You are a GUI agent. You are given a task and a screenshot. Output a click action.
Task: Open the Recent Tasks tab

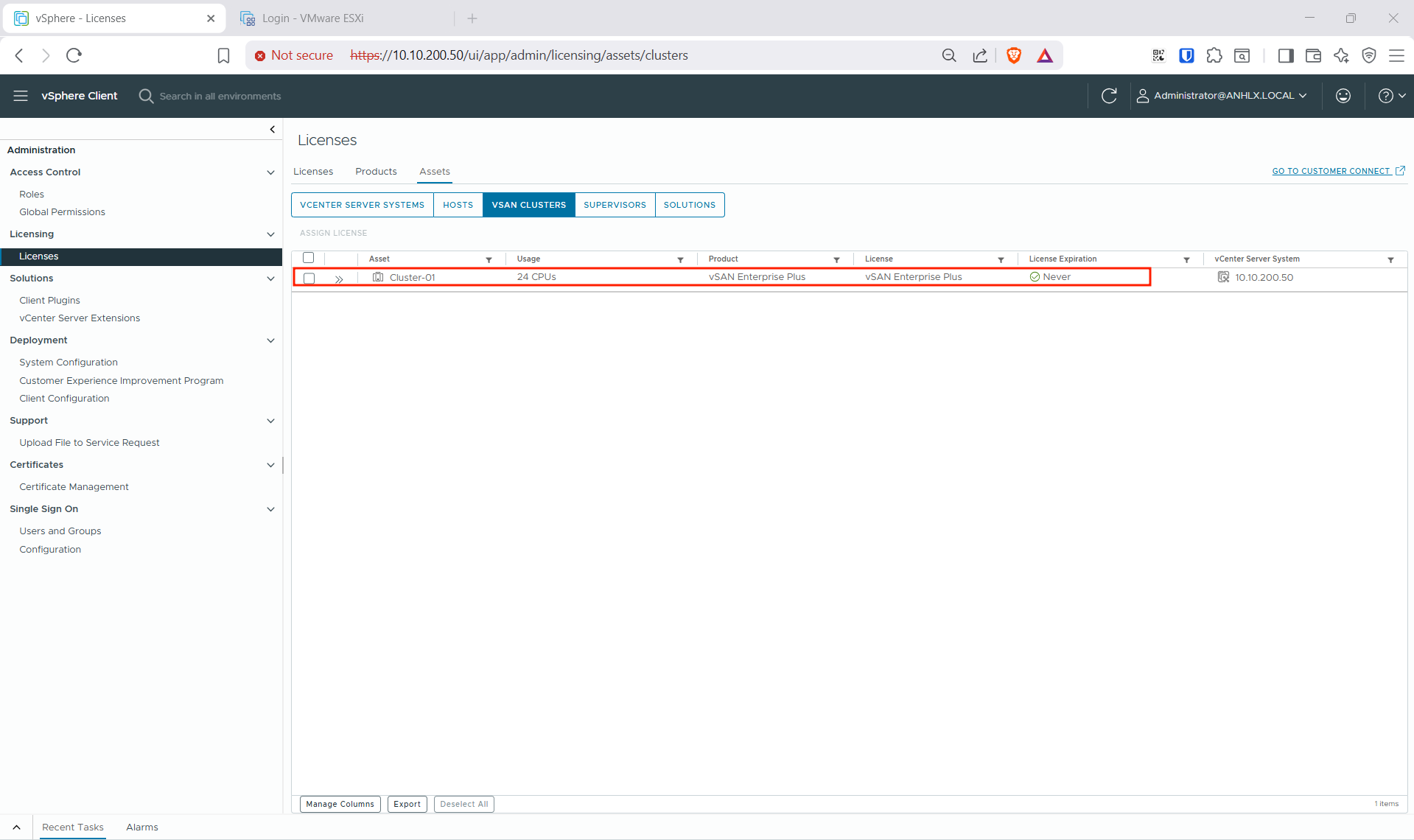[x=73, y=827]
